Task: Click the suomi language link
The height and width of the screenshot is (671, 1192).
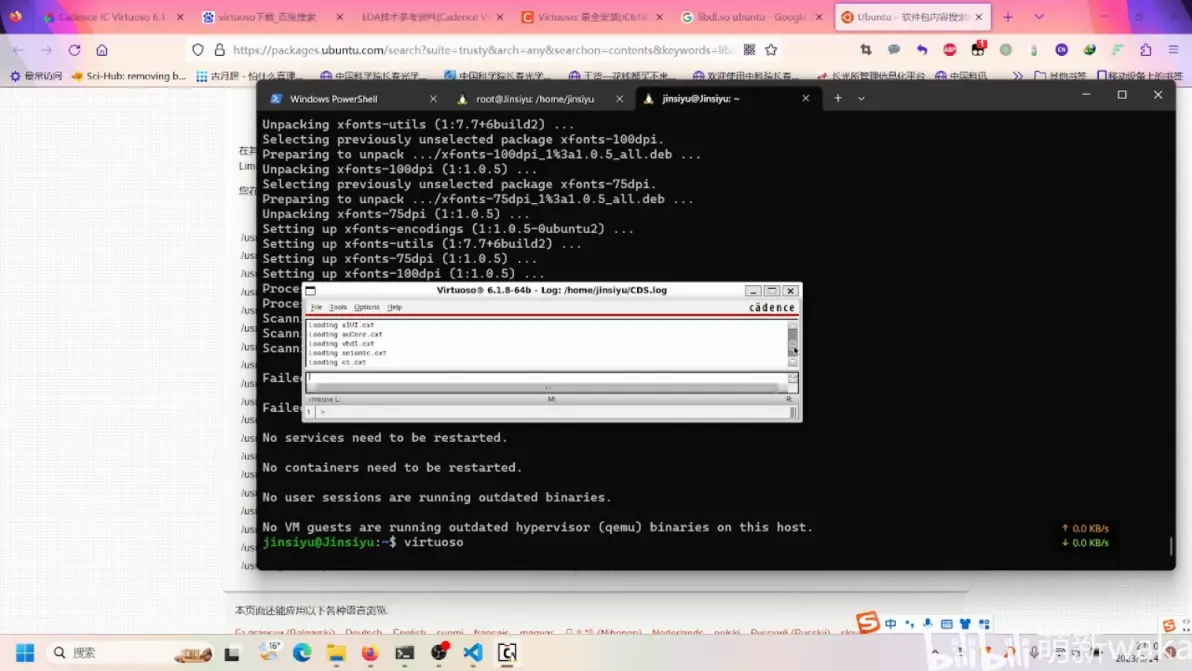Action: [x=449, y=632]
